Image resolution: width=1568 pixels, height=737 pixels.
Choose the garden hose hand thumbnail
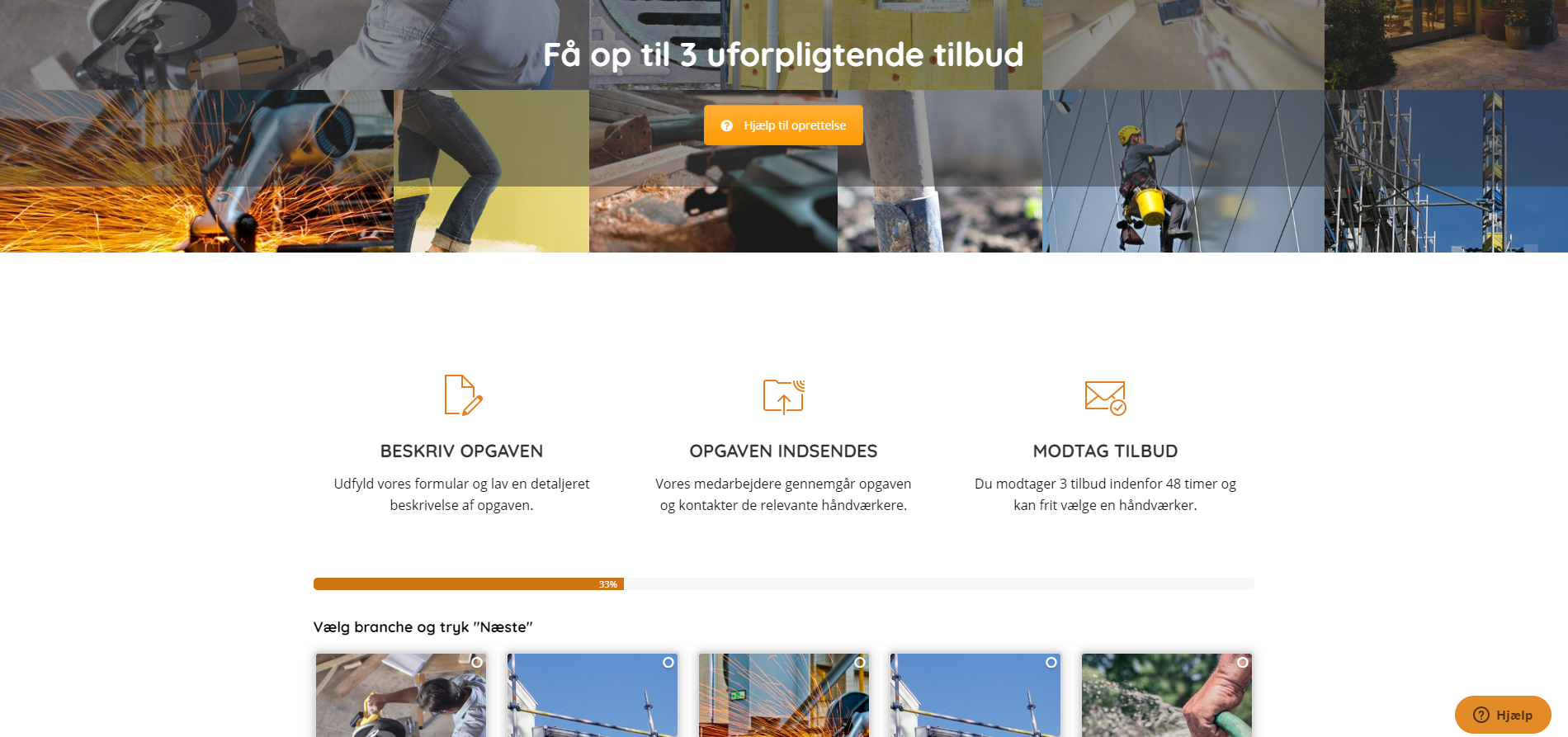click(1167, 696)
